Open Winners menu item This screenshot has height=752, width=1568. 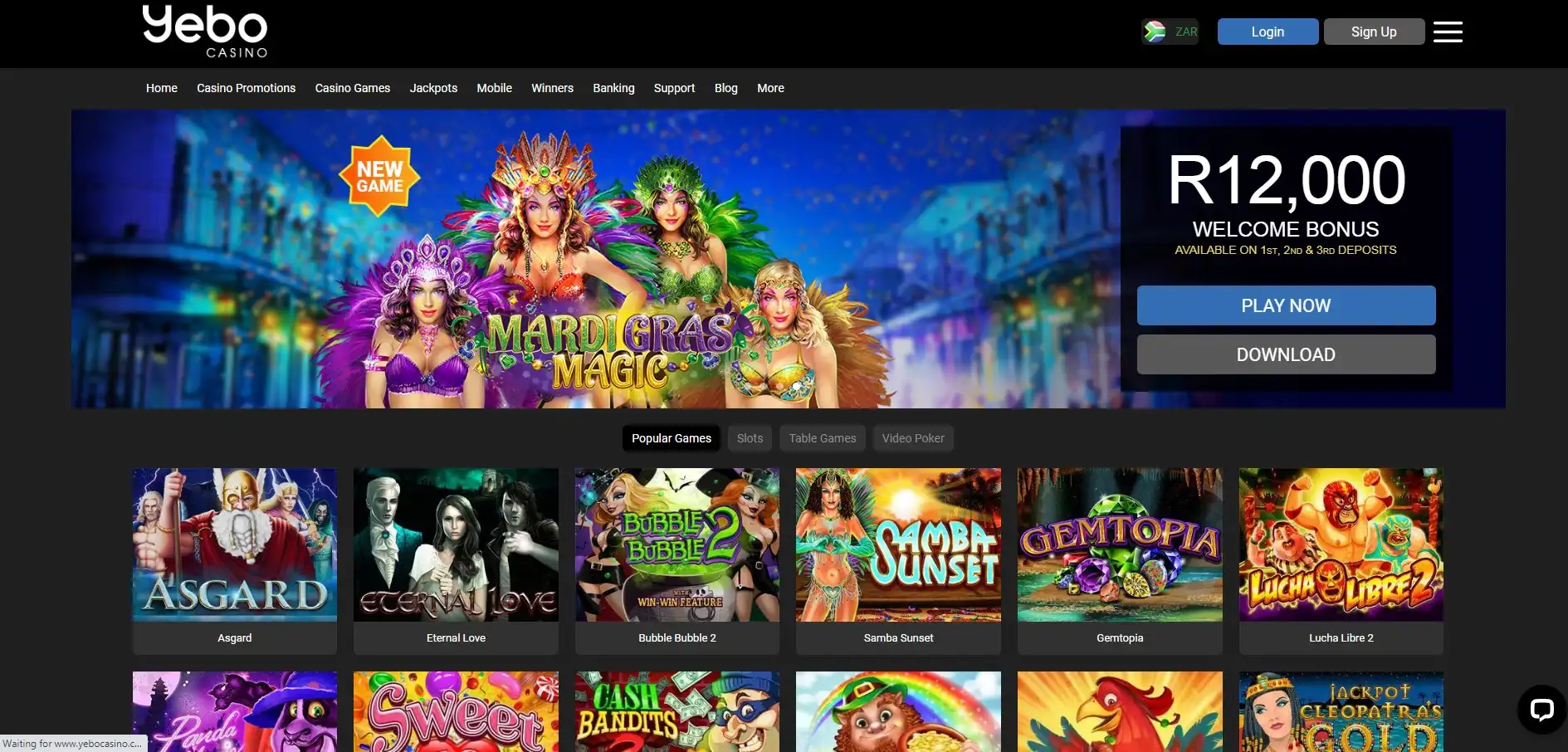[552, 88]
